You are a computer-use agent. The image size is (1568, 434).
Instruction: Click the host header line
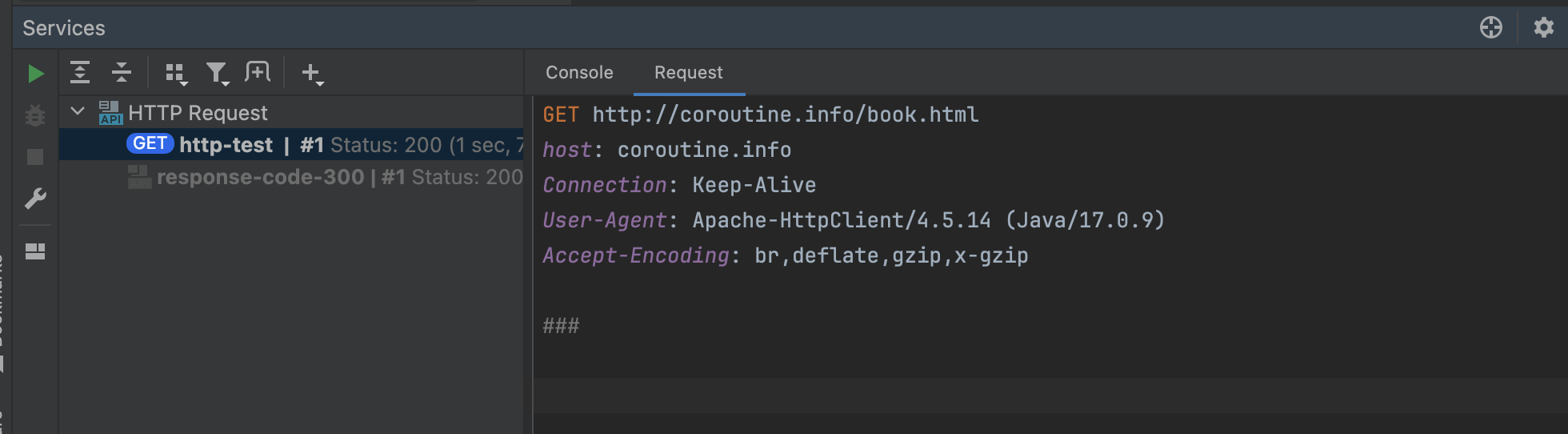point(667,150)
